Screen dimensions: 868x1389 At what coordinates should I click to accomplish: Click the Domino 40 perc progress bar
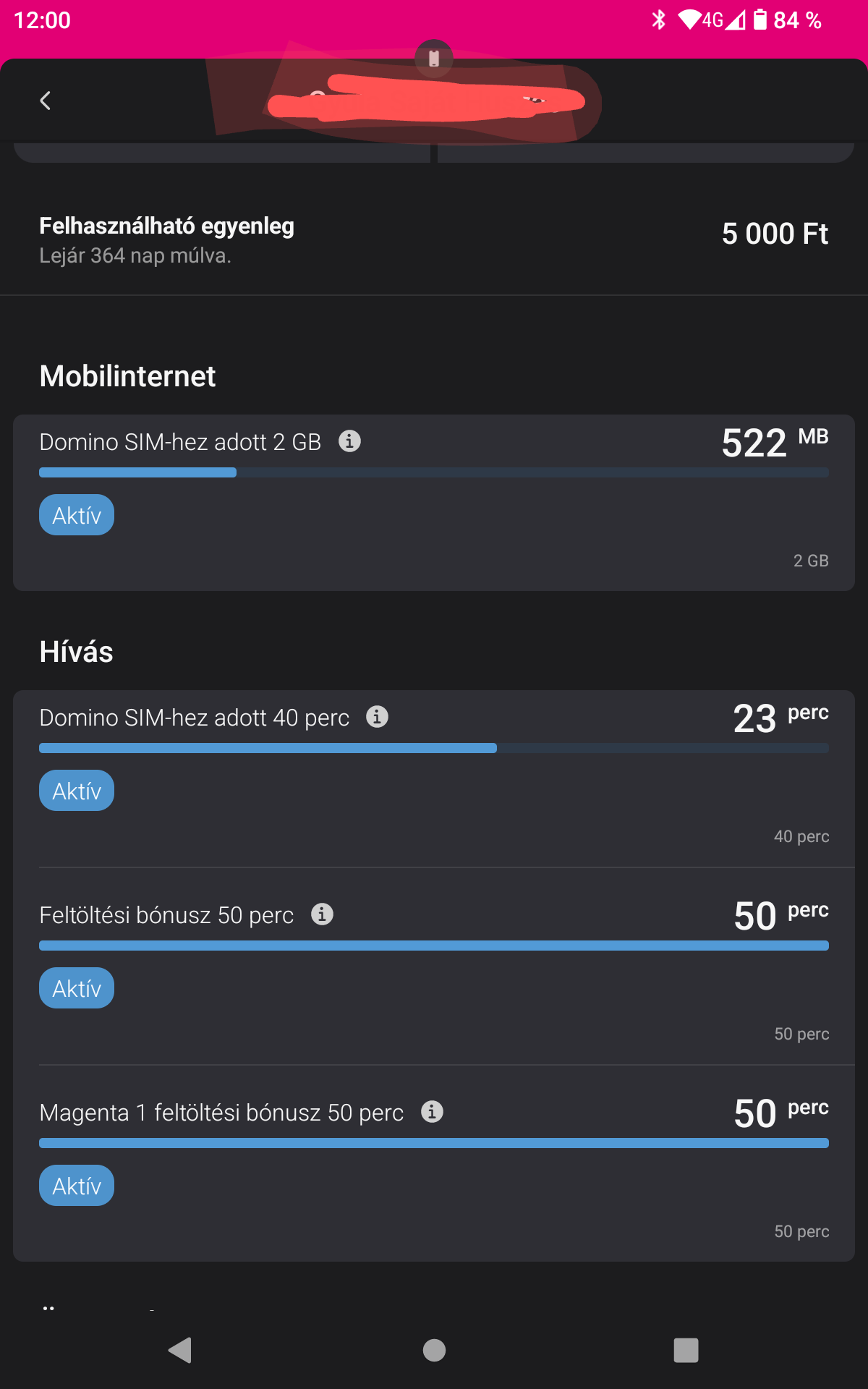[434, 748]
